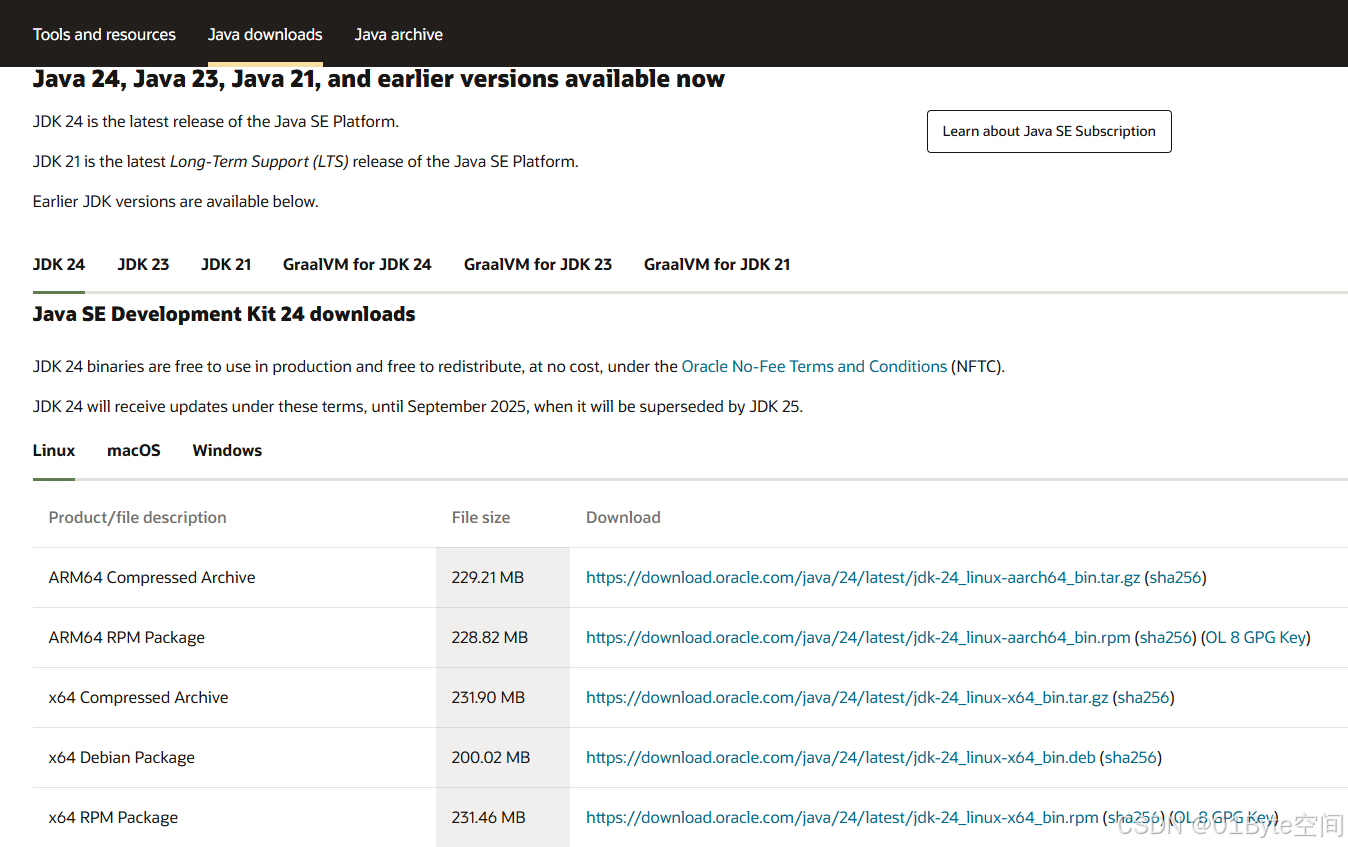
Task: Switch to the Windows platform tab
Action: [227, 450]
